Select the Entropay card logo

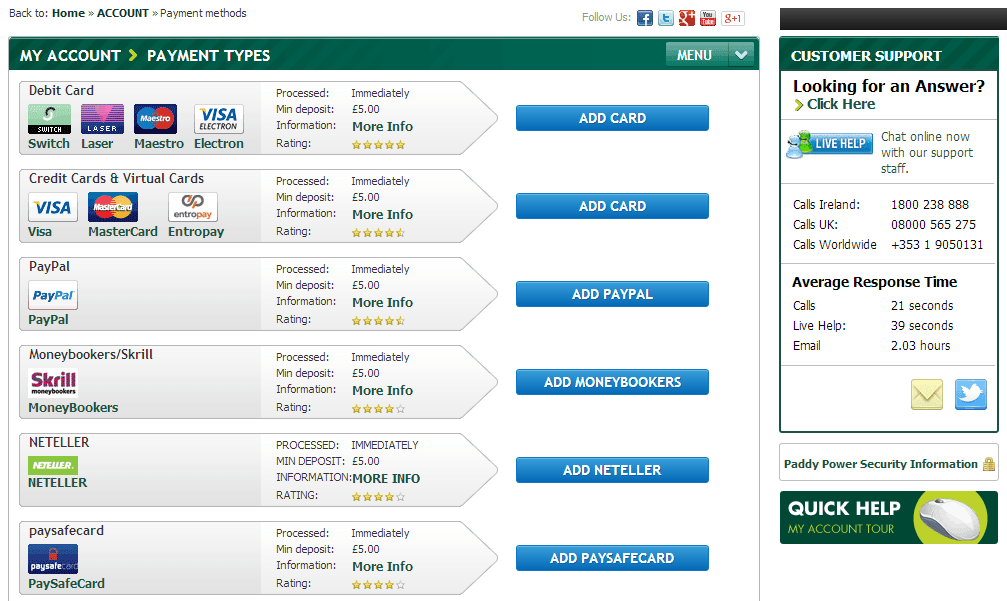click(193, 207)
